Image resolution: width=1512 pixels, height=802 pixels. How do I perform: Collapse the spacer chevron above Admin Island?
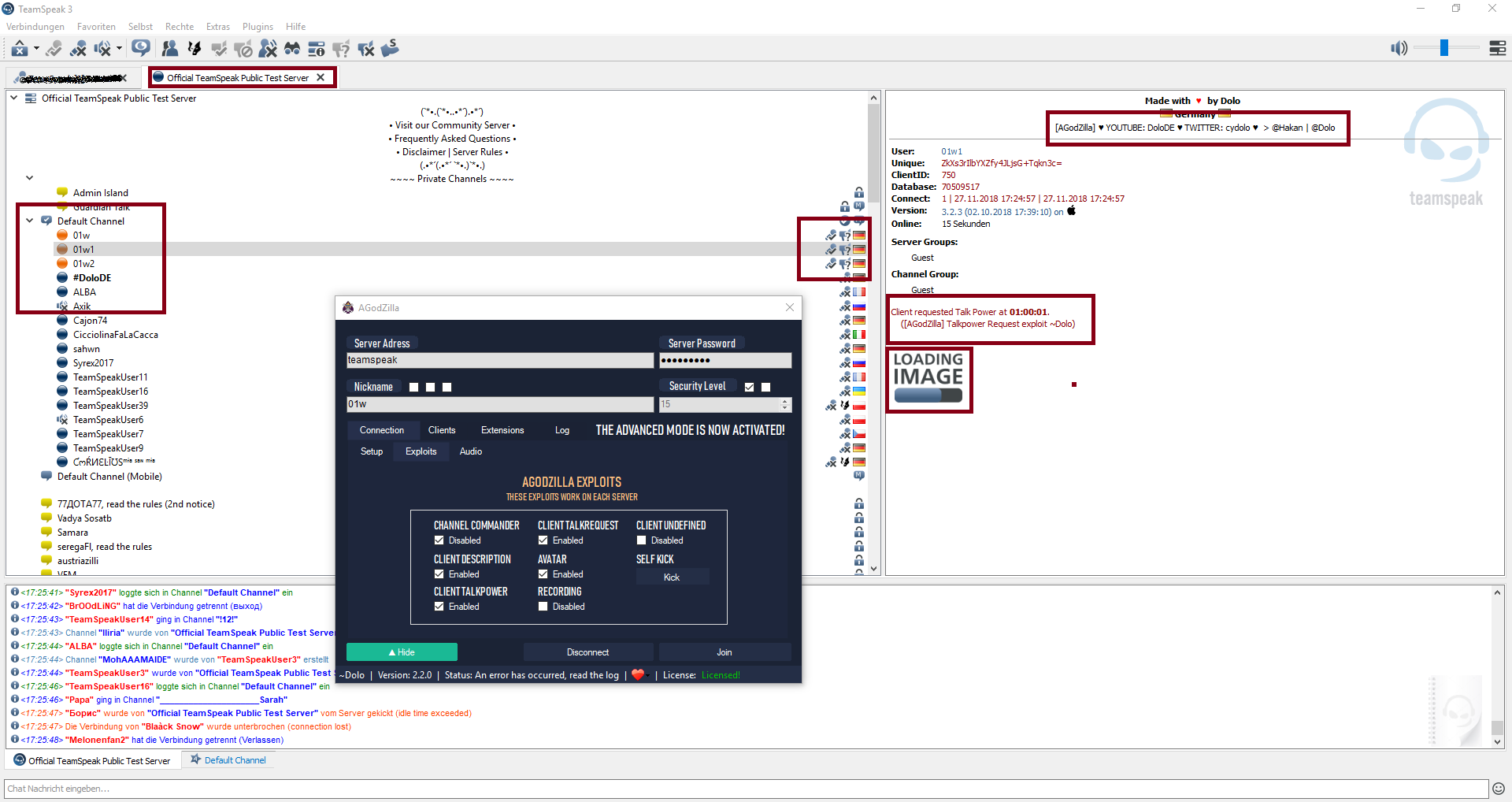(30, 178)
